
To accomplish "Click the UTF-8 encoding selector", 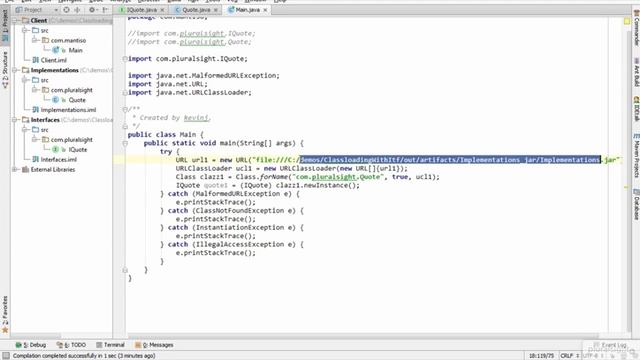I will [x=593, y=356].
